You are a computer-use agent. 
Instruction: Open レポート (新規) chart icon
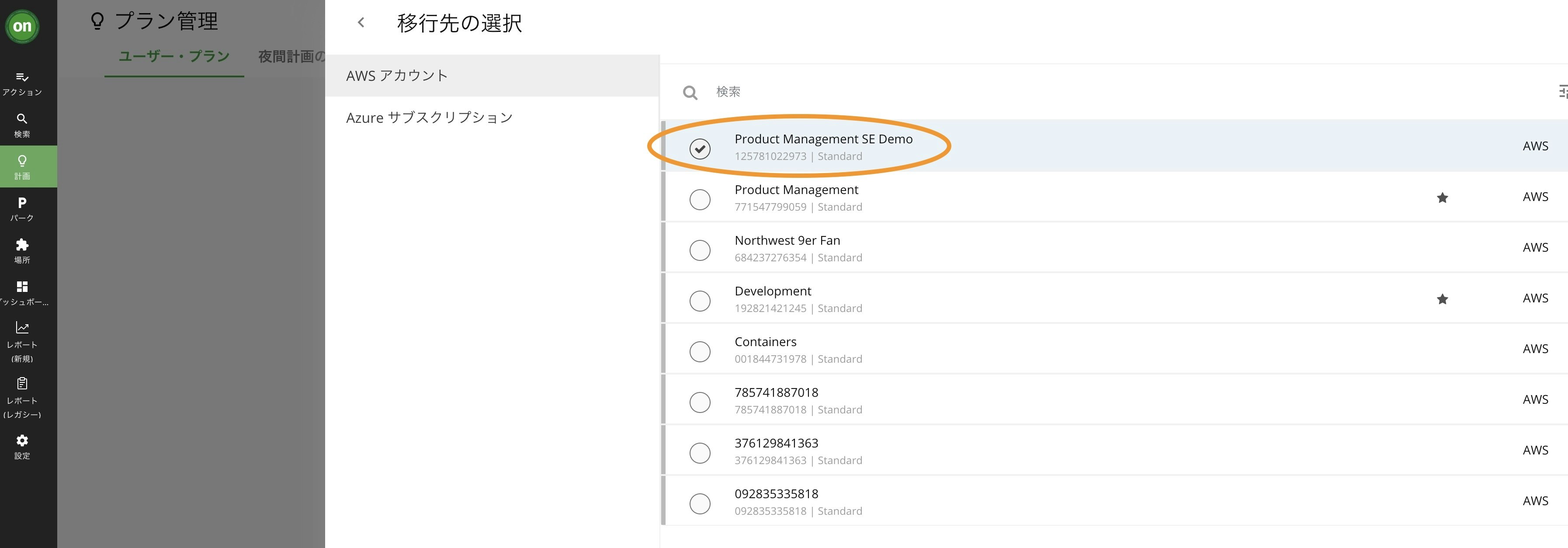pos(22,342)
